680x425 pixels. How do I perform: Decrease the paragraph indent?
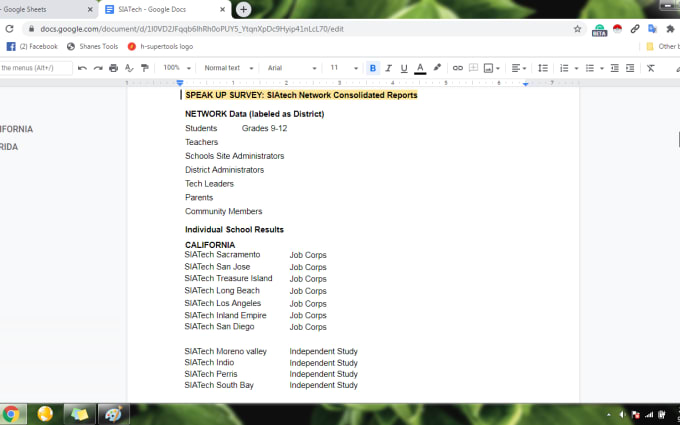615,68
